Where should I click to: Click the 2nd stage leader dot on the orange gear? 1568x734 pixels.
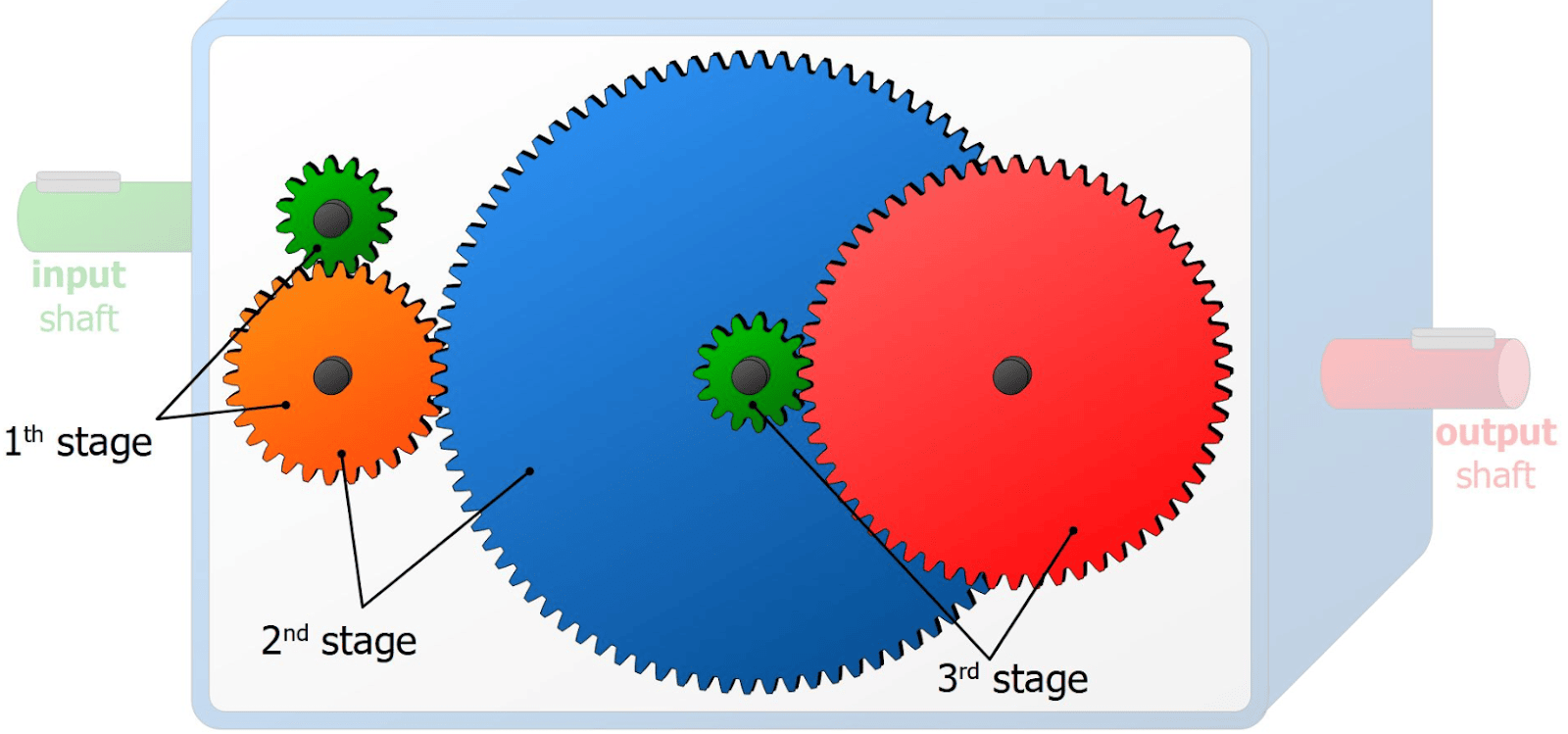click(341, 453)
